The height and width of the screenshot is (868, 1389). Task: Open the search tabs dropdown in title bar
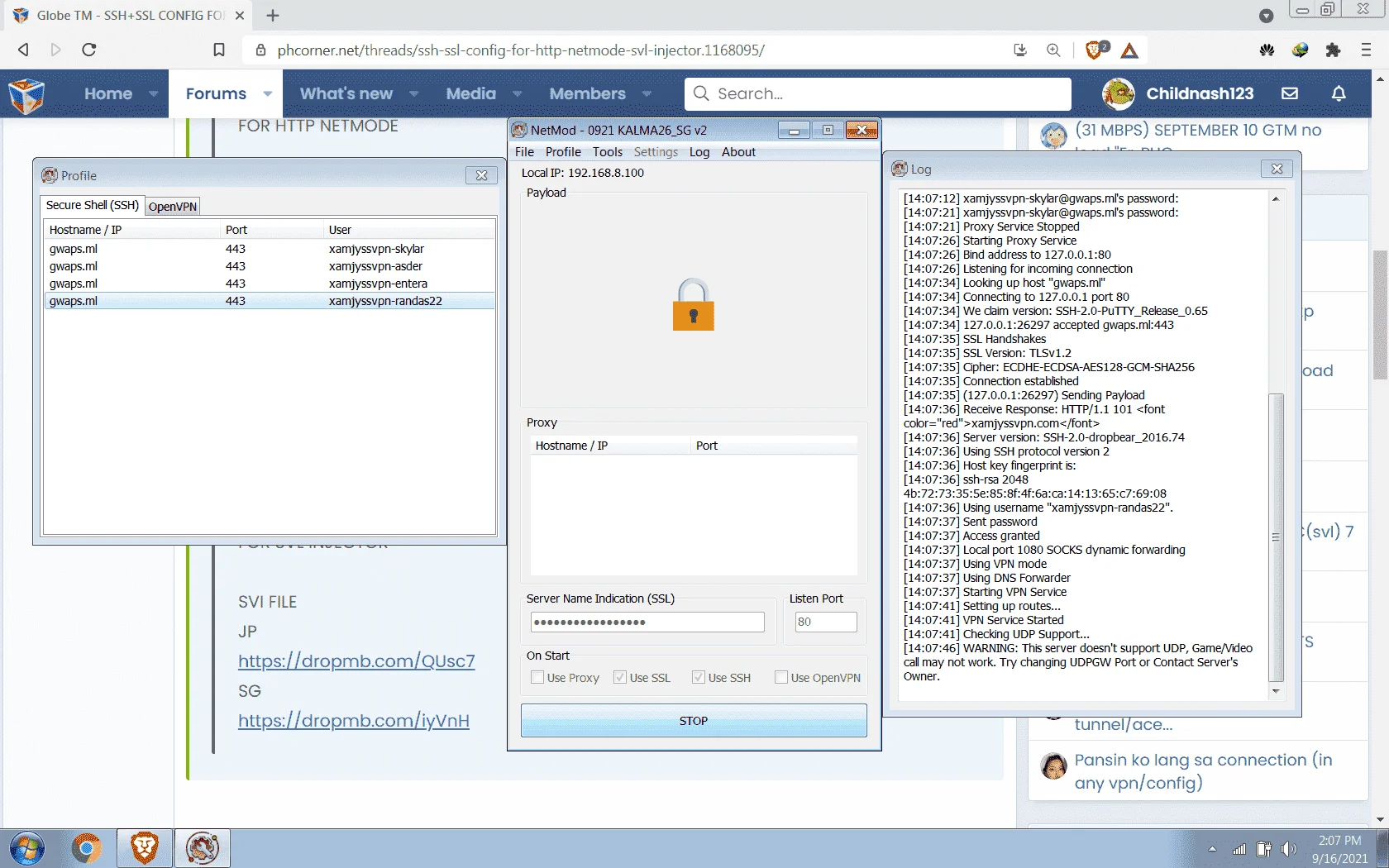[1266, 16]
